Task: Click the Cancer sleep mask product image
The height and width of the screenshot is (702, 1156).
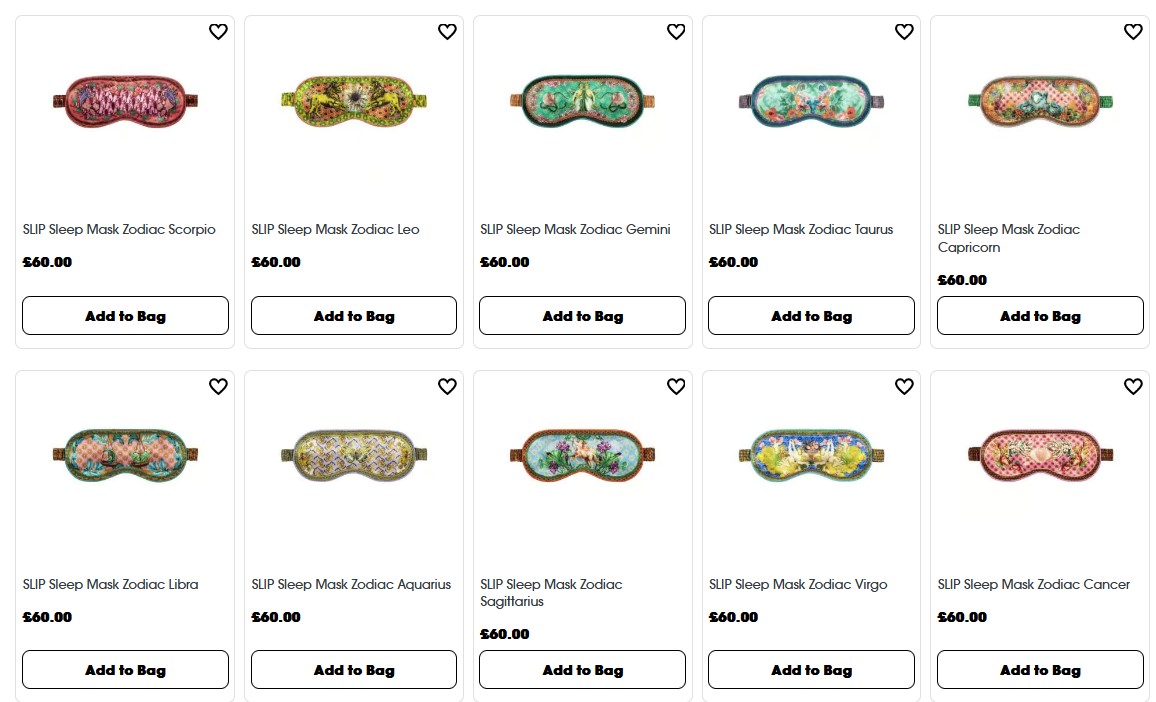Action: pos(1040,455)
